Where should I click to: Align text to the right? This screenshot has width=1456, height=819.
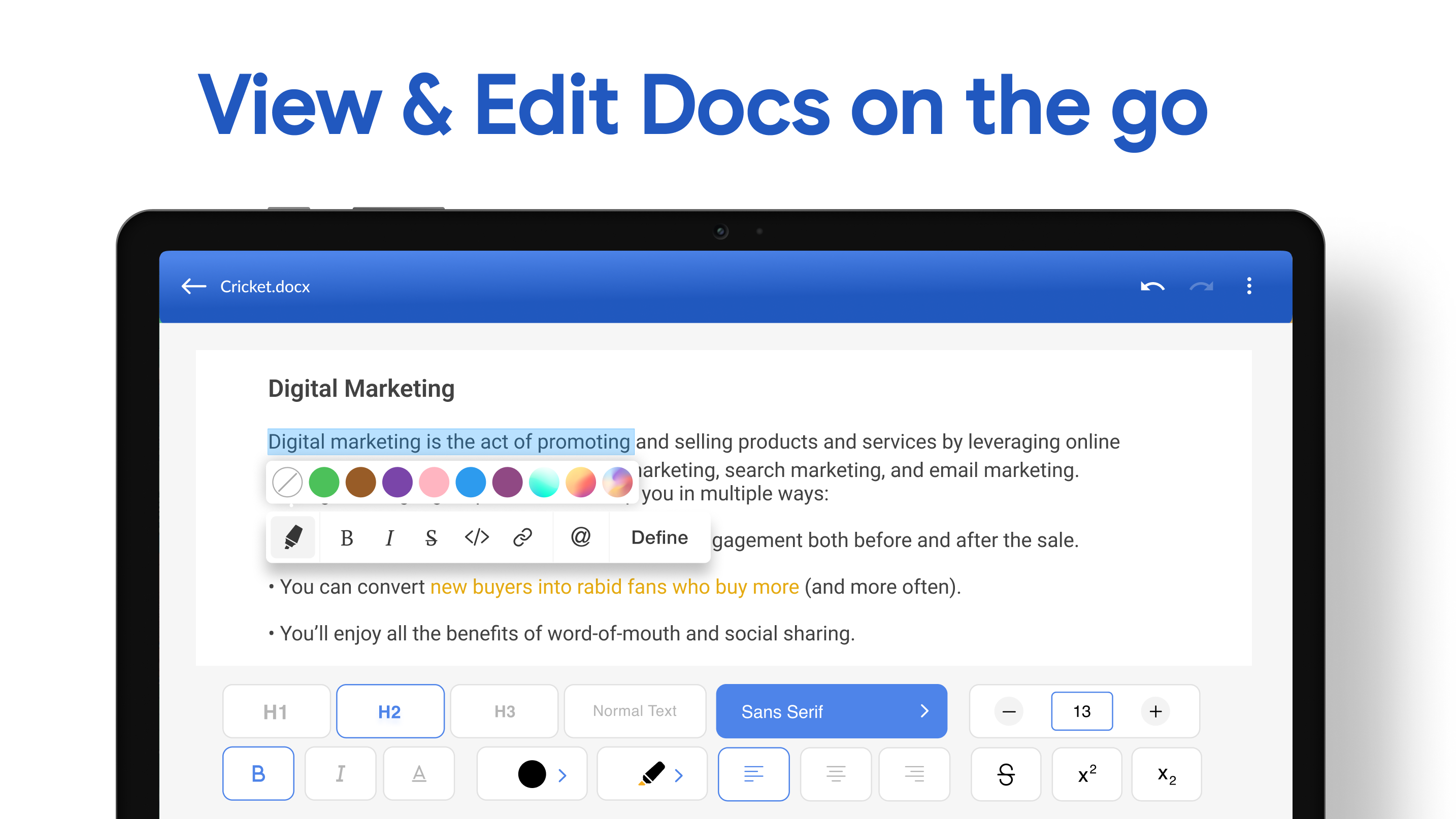pos(914,774)
